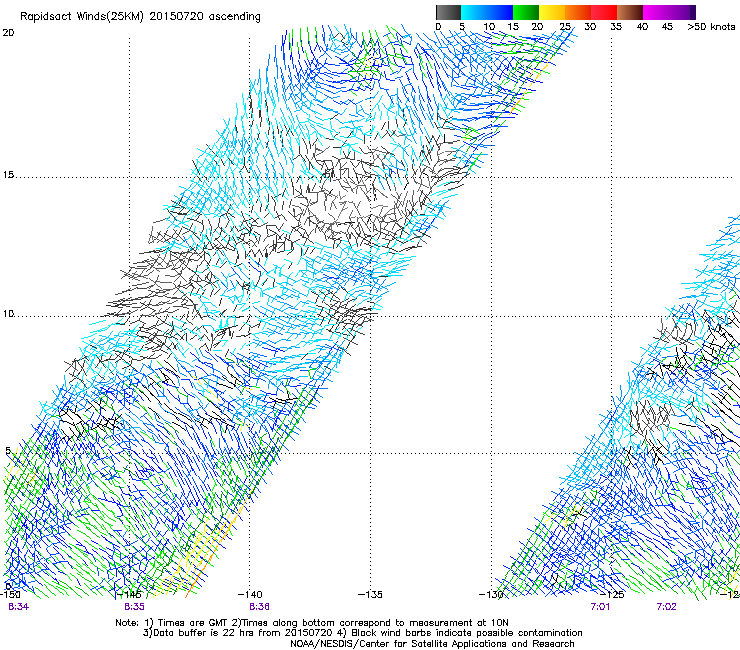Click the '15' latitude label on the left axis
The width and height of the screenshot is (740, 650).
(x=8, y=175)
